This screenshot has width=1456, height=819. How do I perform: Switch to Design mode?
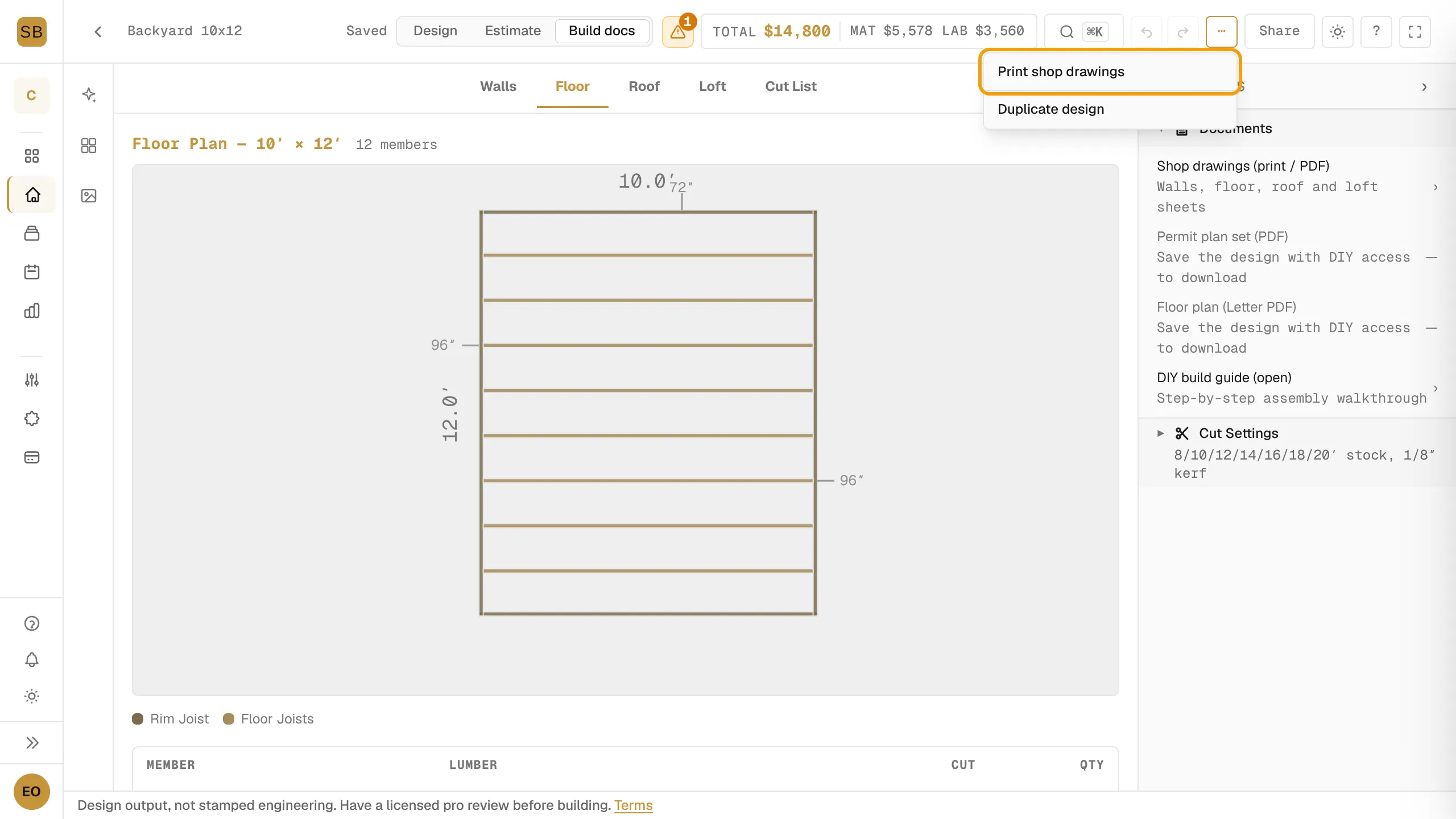pos(435,31)
